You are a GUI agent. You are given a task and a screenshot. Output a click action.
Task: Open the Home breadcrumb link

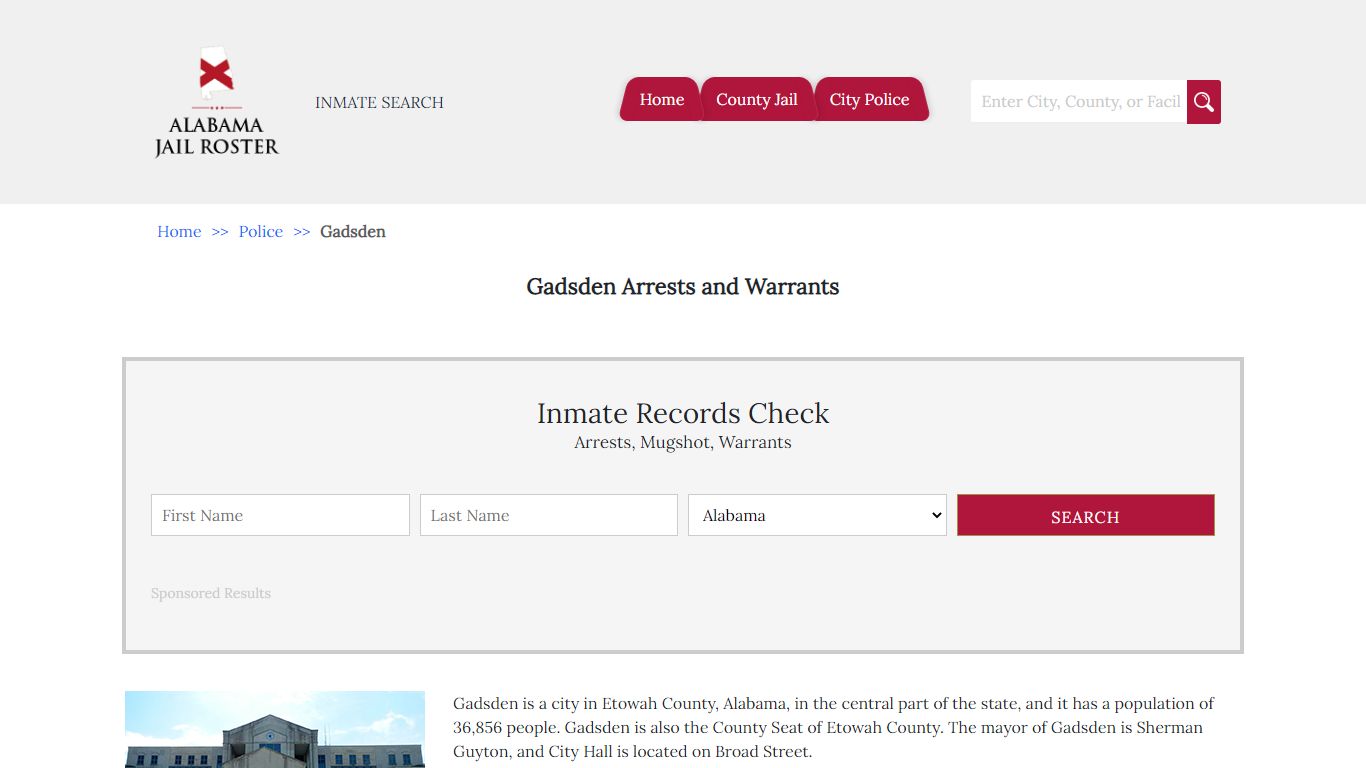click(x=179, y=231)
